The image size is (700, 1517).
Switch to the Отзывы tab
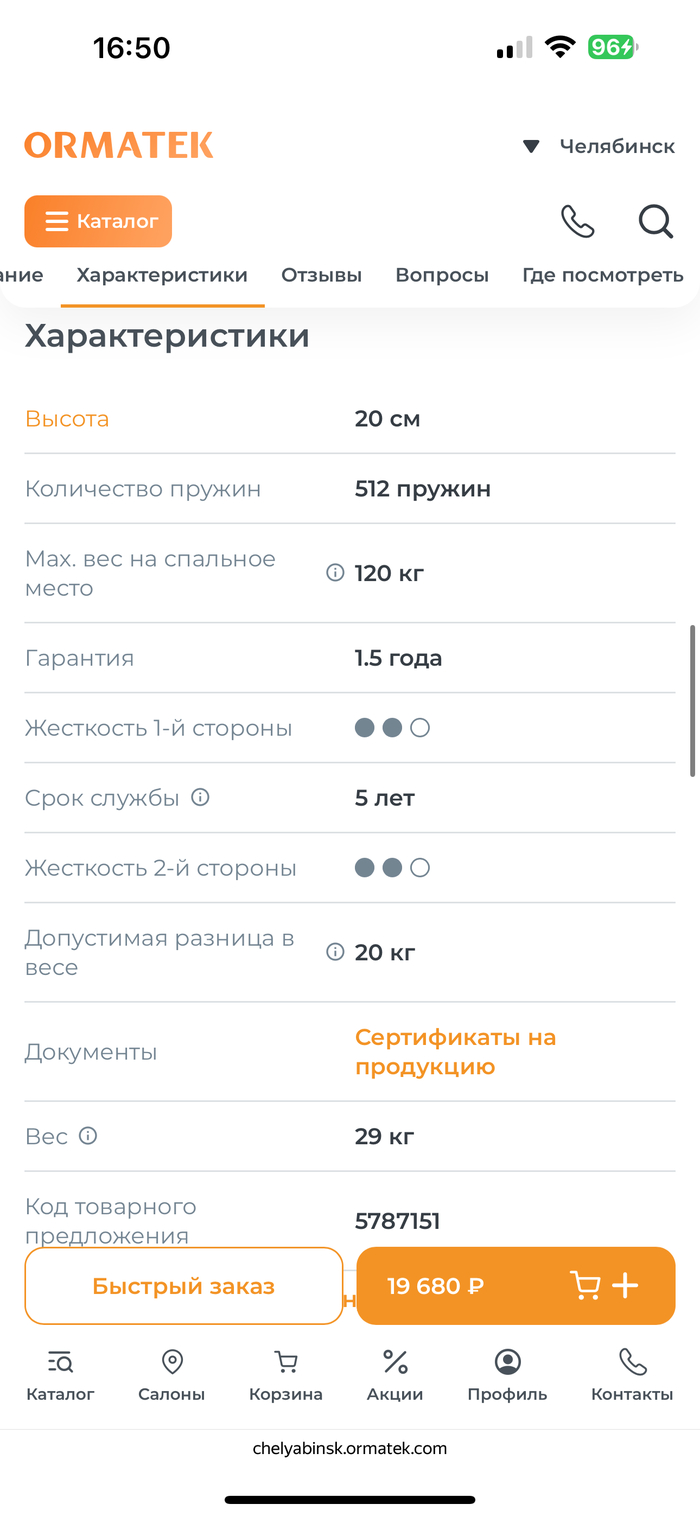321,275
